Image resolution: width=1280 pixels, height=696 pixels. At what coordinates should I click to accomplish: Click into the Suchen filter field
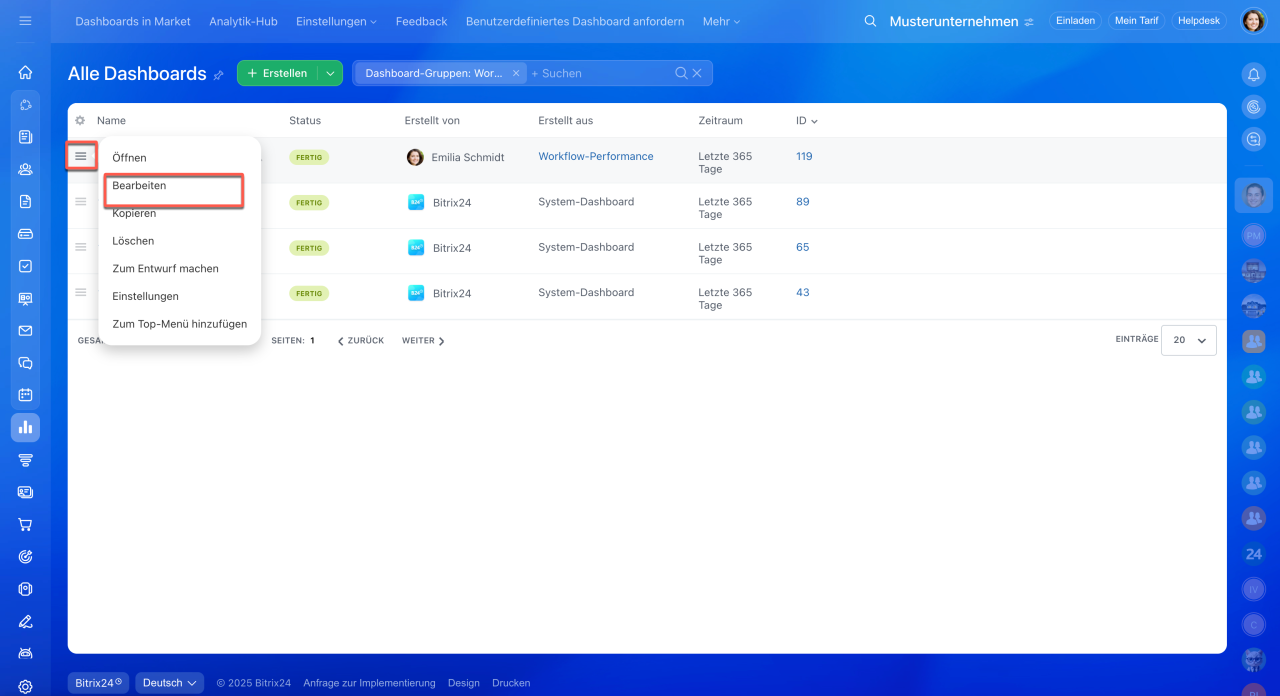coord(600,73)
